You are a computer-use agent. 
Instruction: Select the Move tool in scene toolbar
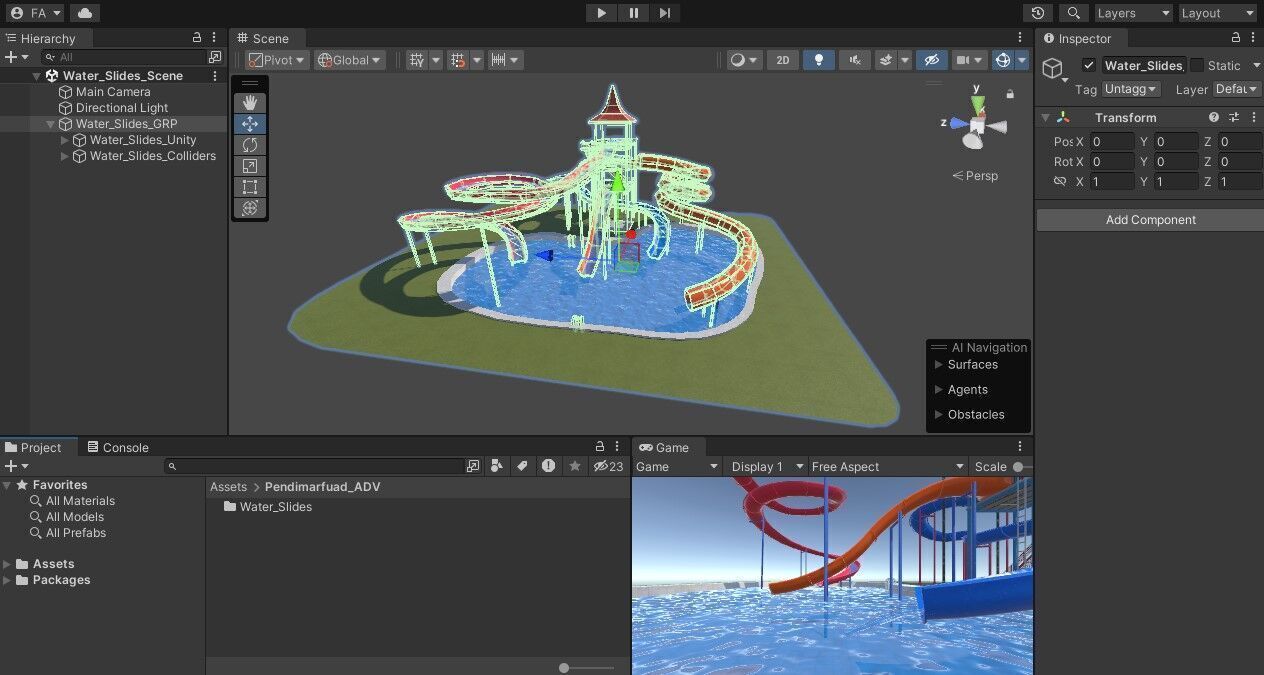click(x=250, y=124)
